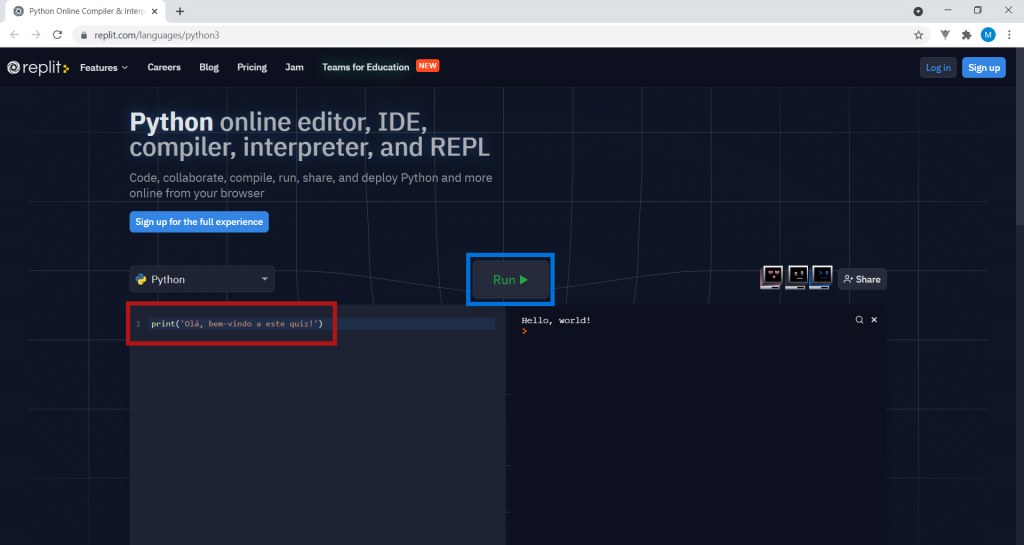Click the address bar URL
The image size is (1024, 545).
click(157, 35)
